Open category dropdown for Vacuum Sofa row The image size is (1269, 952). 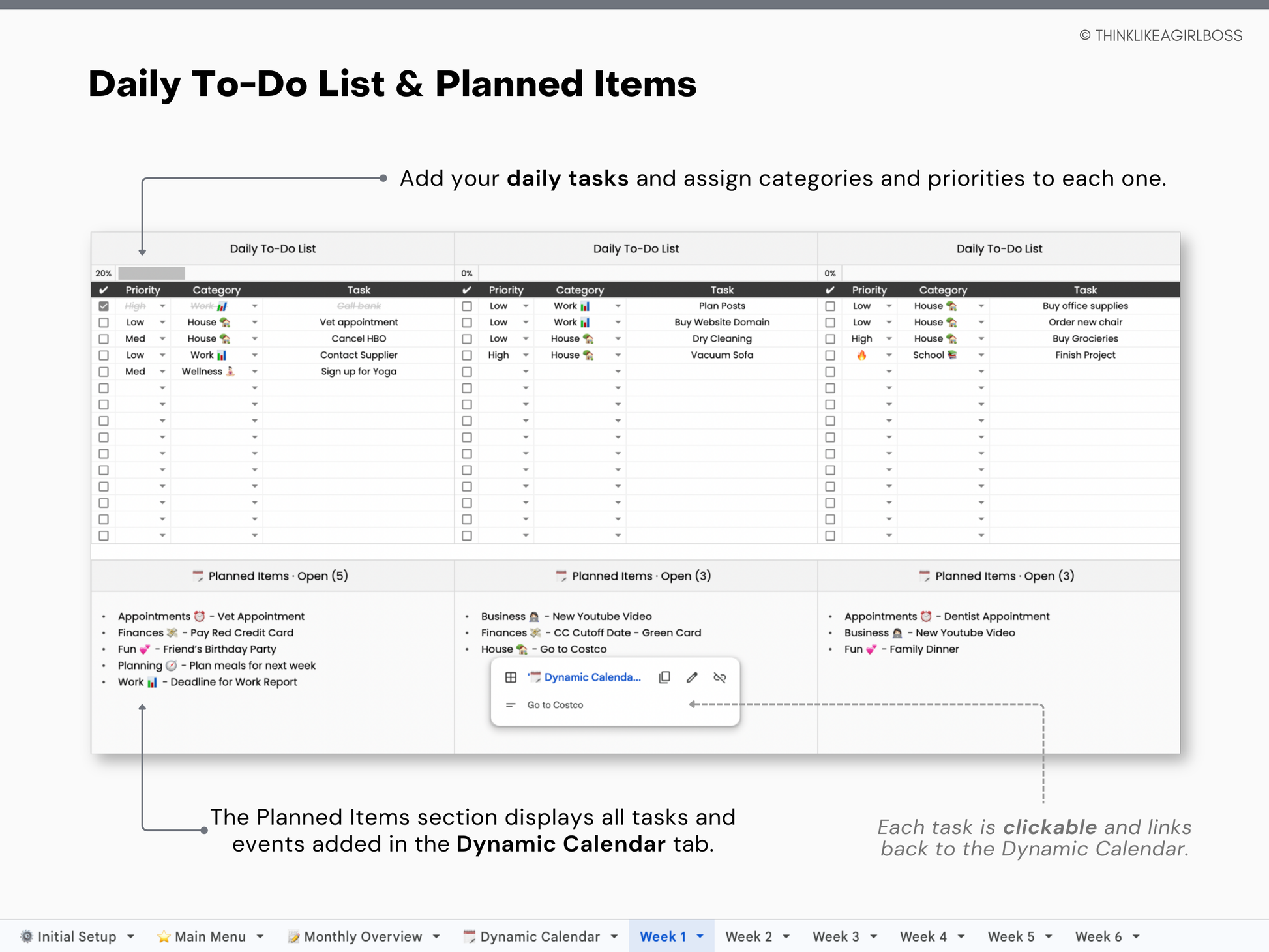point(618,355)
